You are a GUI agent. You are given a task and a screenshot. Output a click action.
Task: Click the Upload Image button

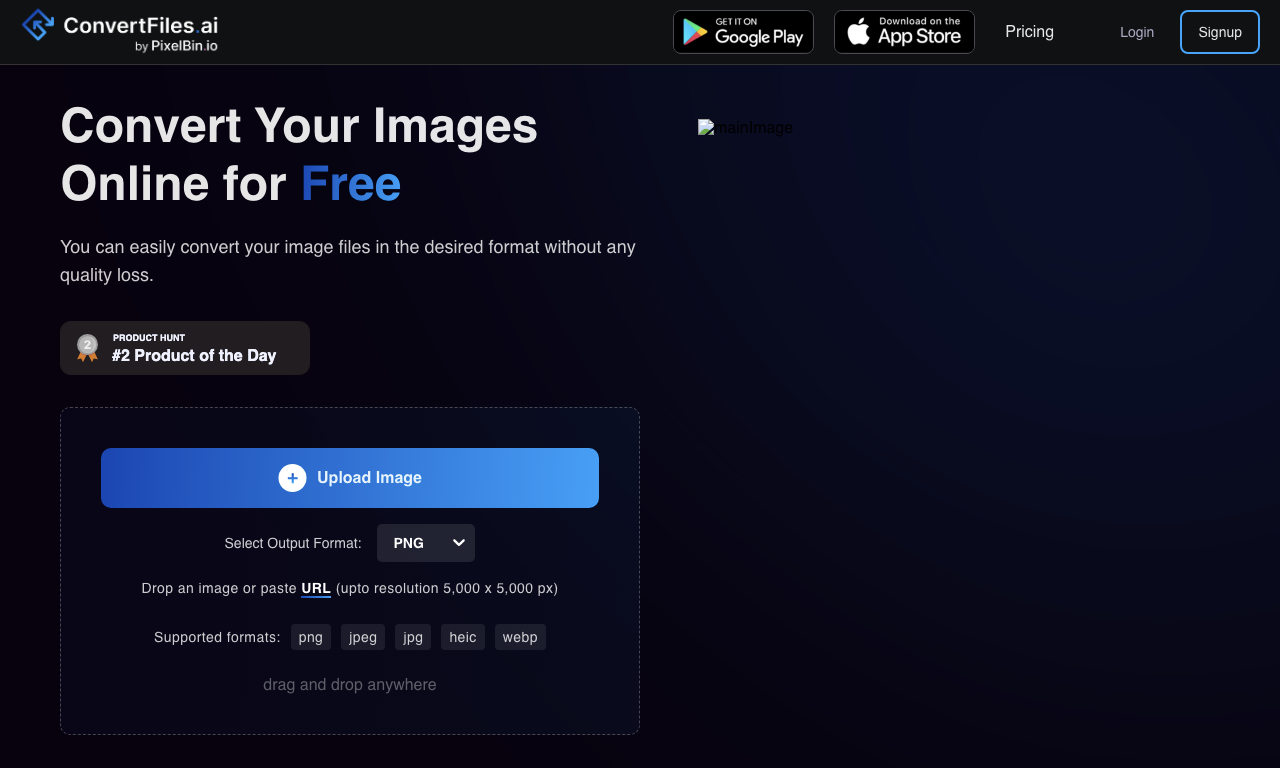(x=350, y=478)
